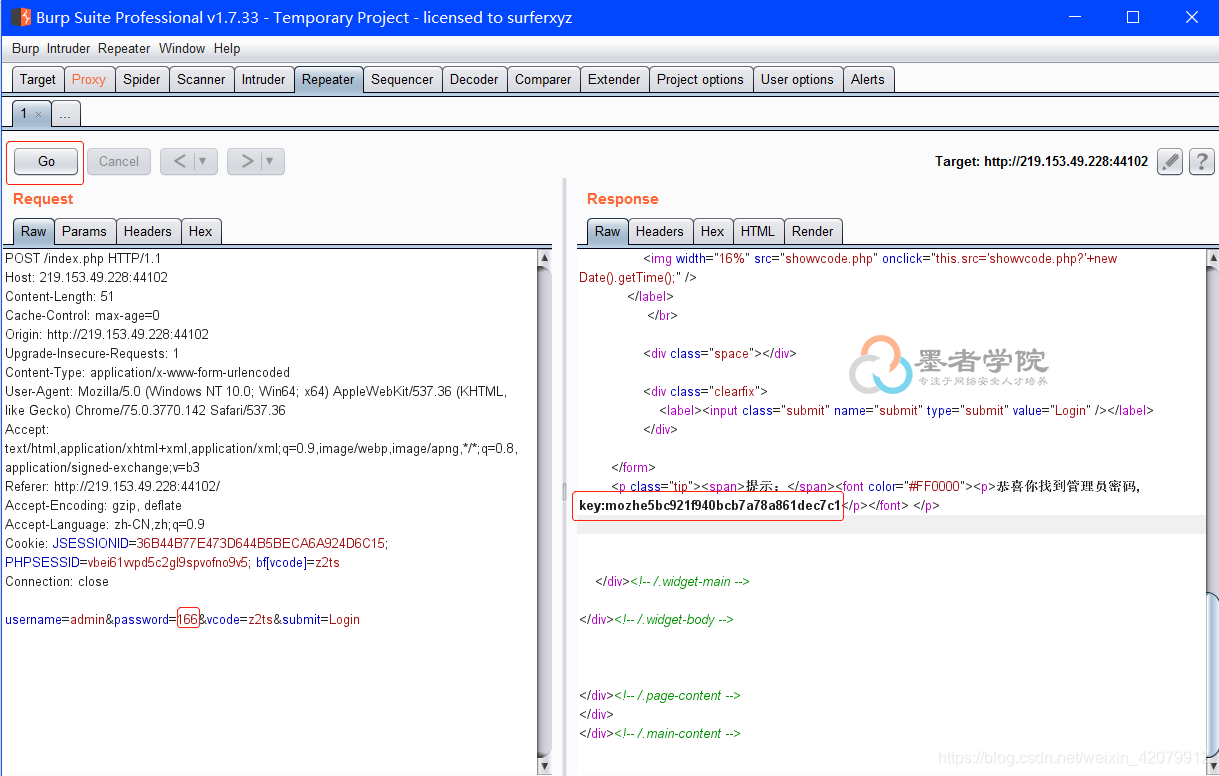Open the Alerts tab
1219x776 pixels.
[x=868, y=80]
